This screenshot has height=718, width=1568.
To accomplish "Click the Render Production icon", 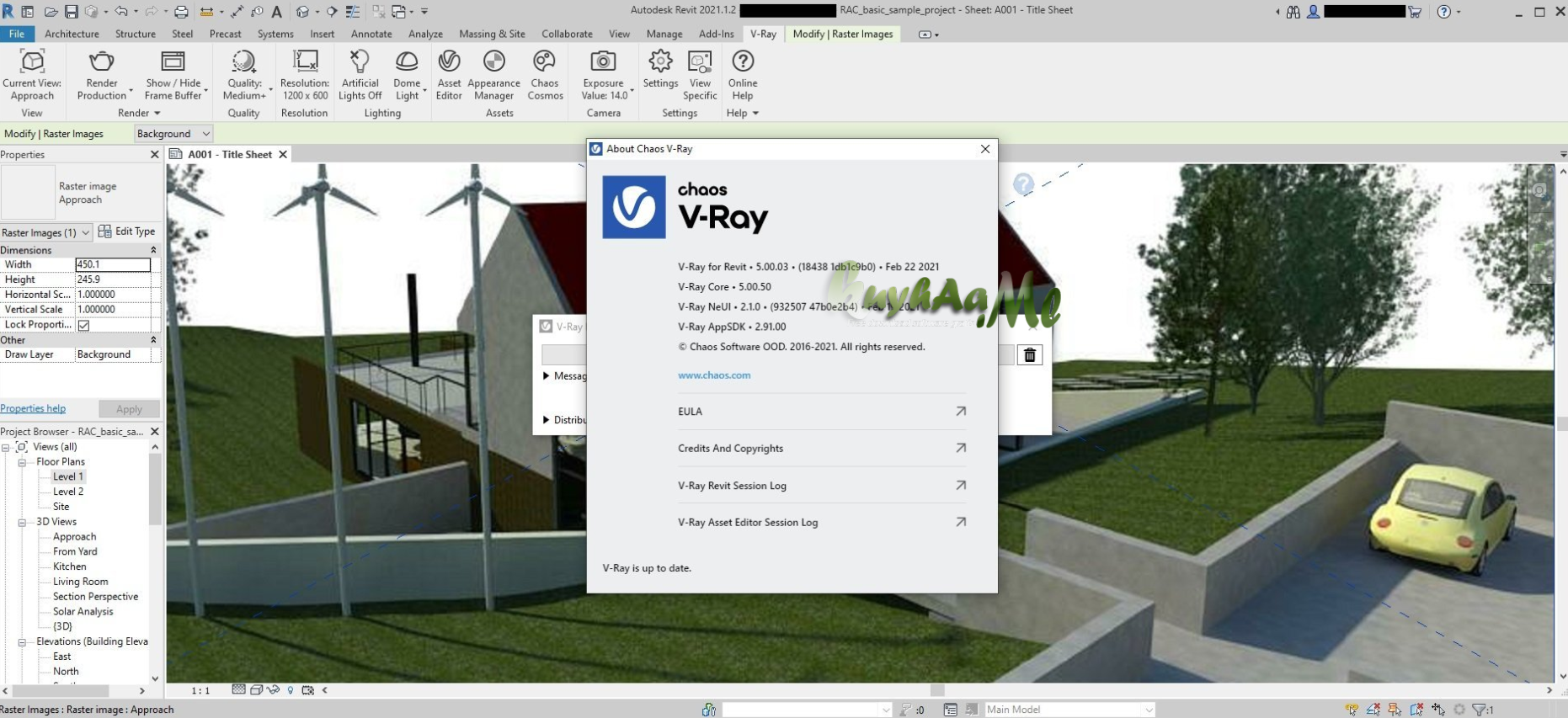I will [x=101, y=61].
